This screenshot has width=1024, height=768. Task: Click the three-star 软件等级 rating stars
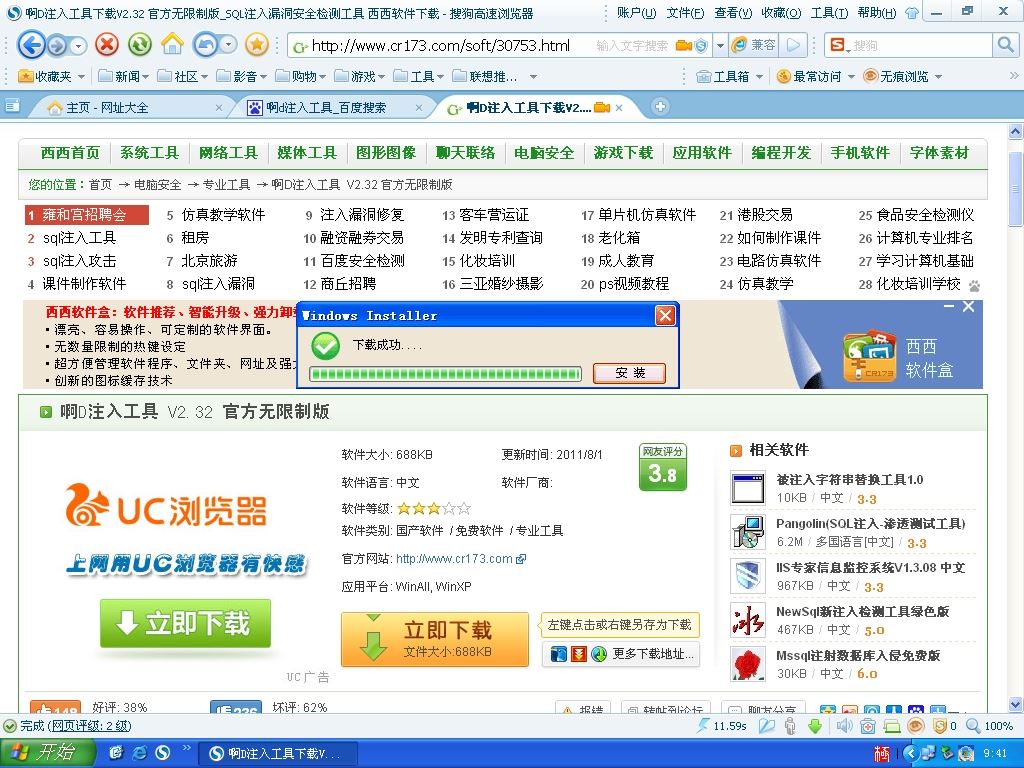click(434, 508)
